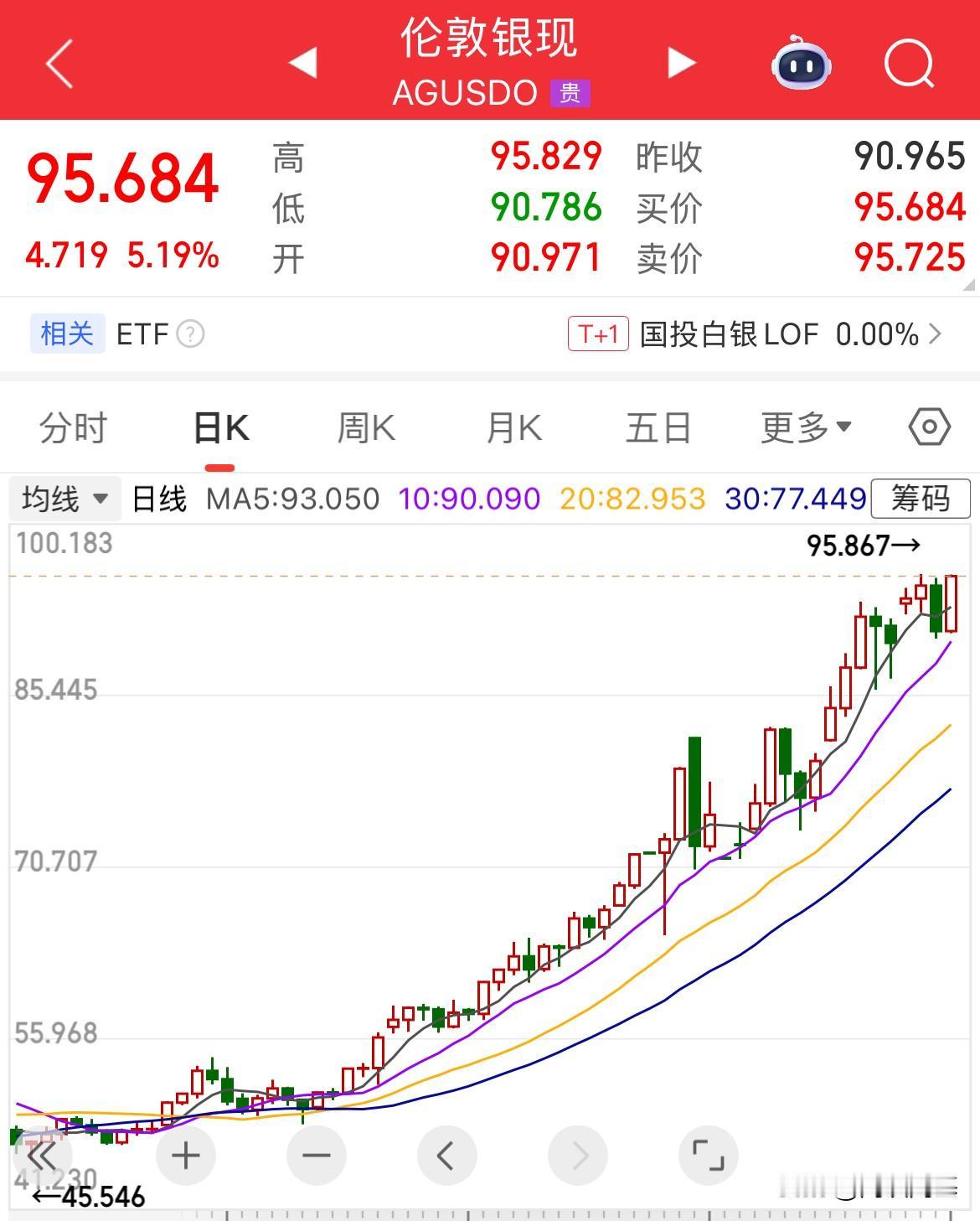Viewport: 980px width, 1221px height.
Task: Pan the chart right with the right chevron
Action: pos(578,1154)
